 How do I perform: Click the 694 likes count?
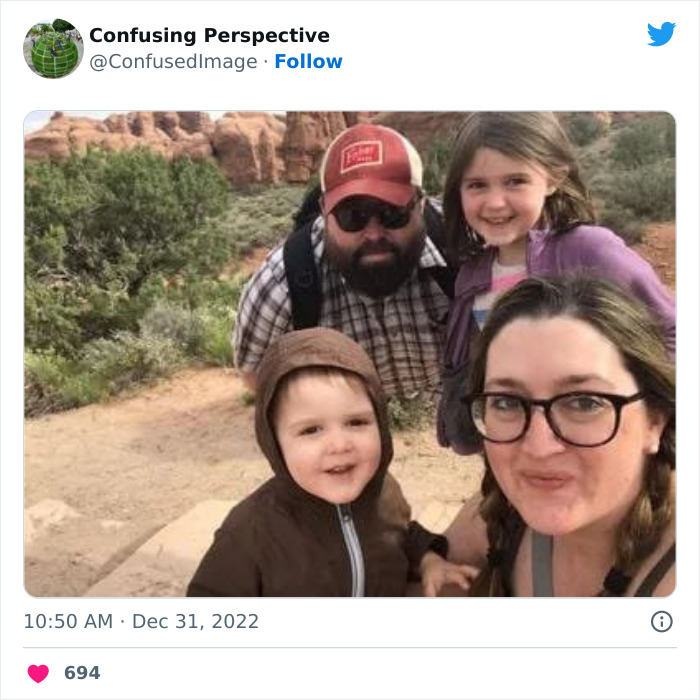pos(82,673)
